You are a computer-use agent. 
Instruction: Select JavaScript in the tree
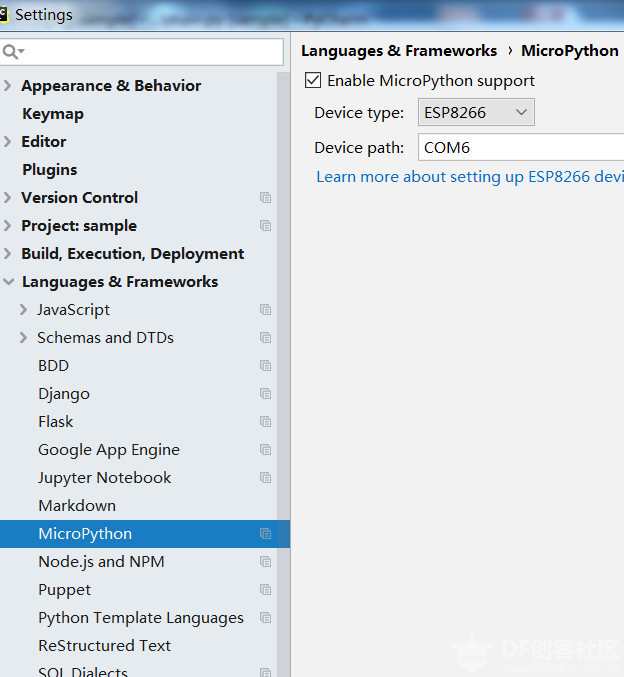pos(73,310)
